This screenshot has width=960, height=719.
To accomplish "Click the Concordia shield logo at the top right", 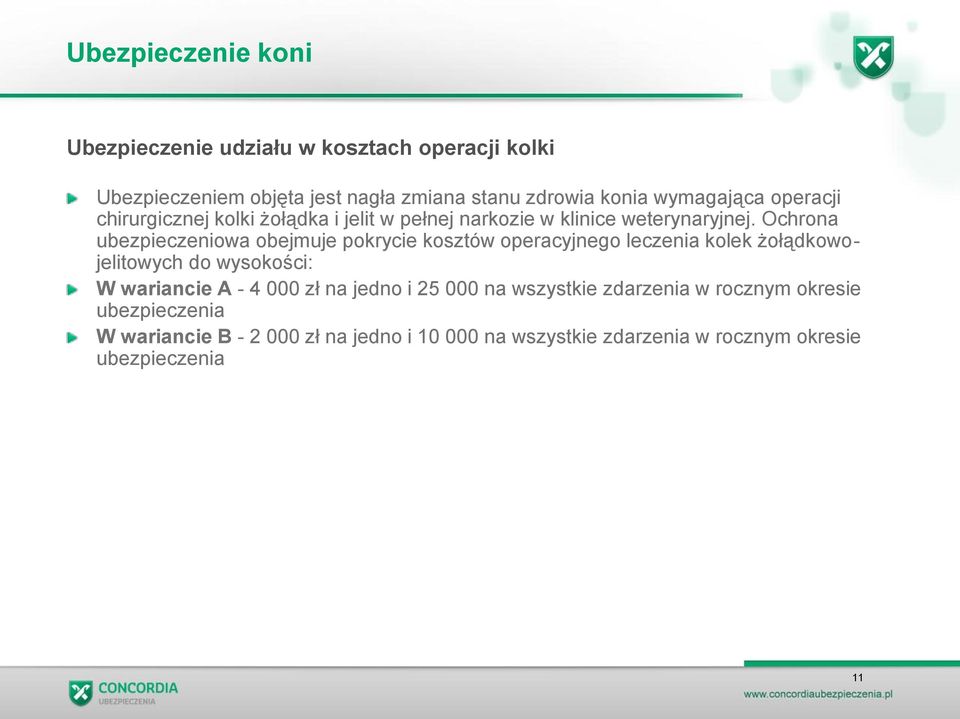I will point(873,57).
